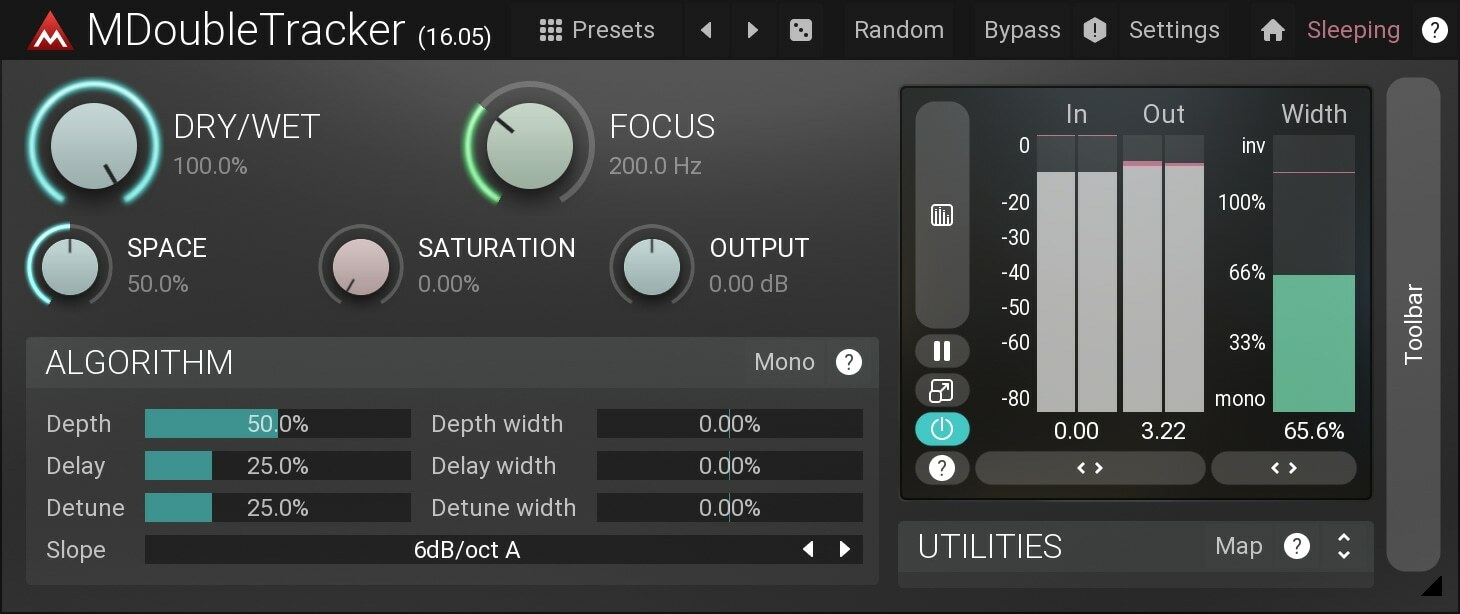Click the warning exclamation icon
The height and width of the screenshot is (614, 1460).
point(1094,30)
